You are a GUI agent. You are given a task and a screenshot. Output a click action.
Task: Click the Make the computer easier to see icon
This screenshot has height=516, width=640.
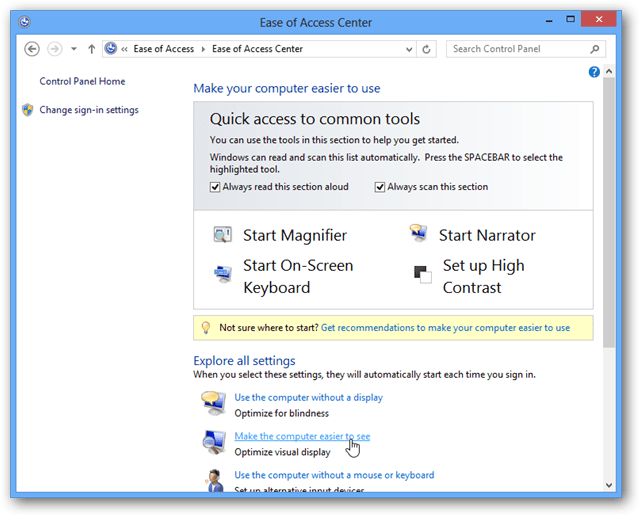pos(214,443)
